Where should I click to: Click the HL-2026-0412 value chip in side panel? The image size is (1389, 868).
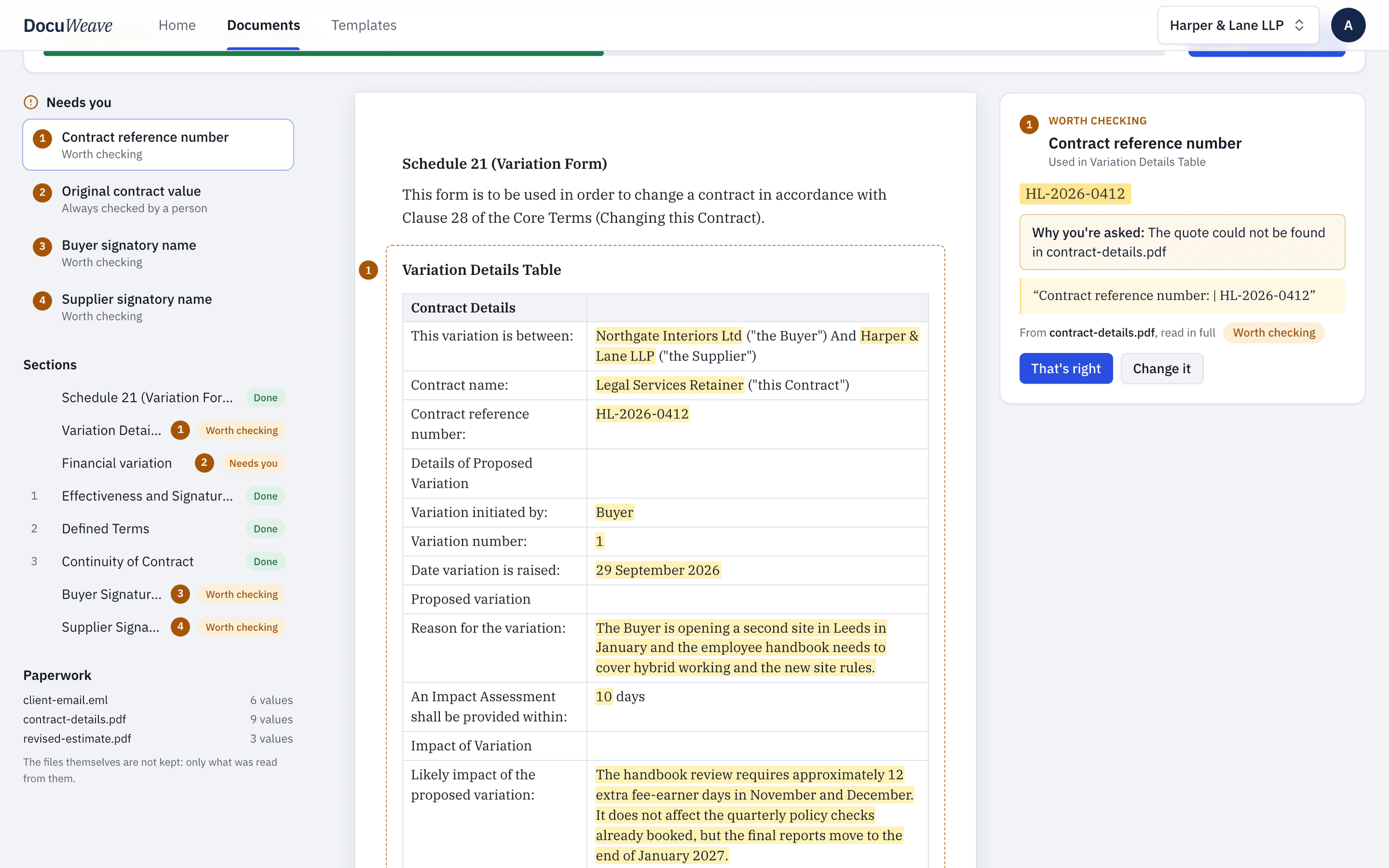pos(1075,193)
